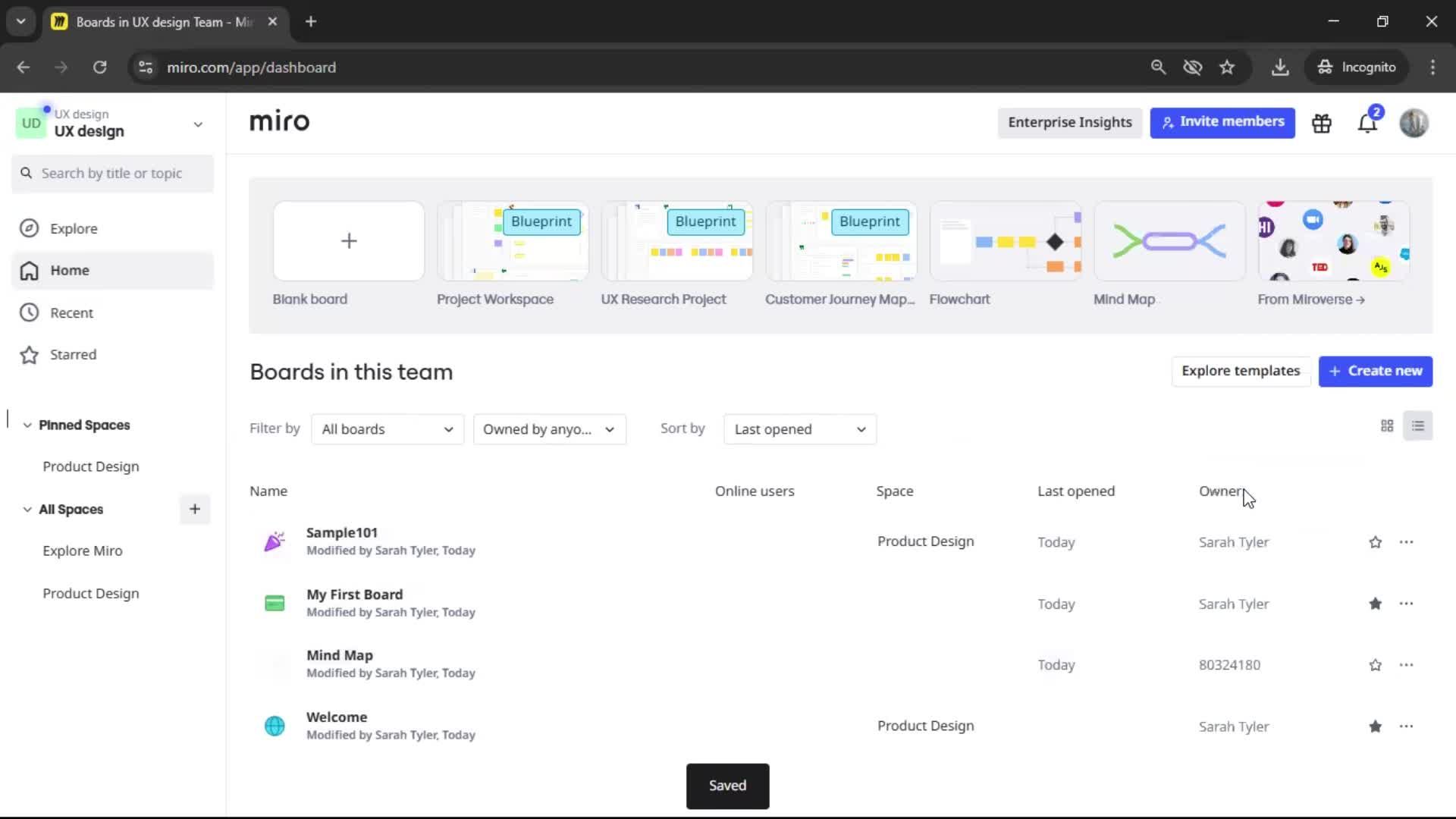
Task: Open From Miroverse link
Action: click(x=1311, y=300)
